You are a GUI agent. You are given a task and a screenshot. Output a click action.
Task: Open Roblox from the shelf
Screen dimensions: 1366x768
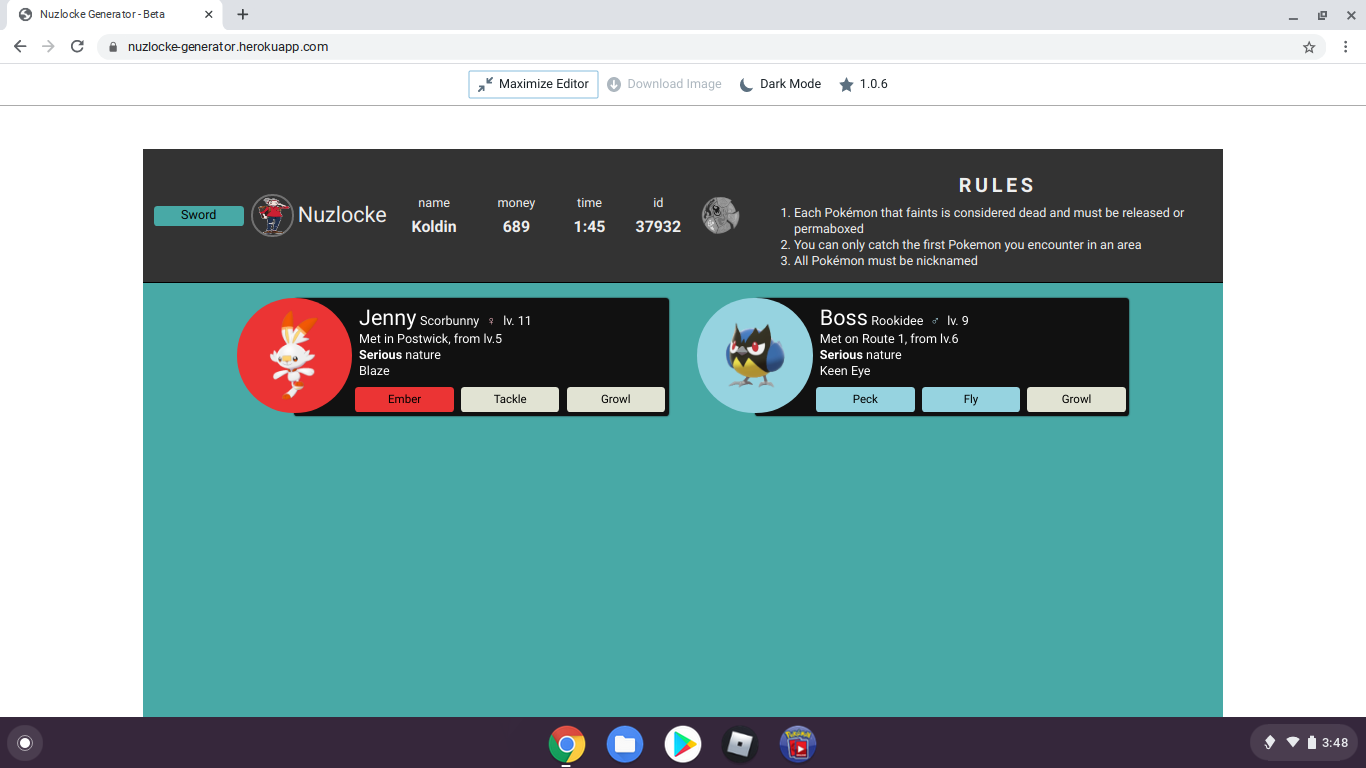[740, 744]
